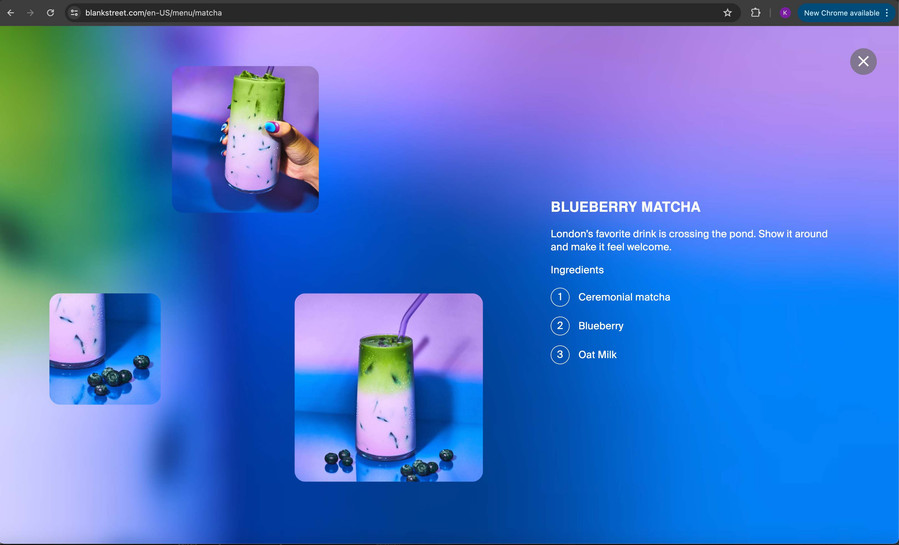Screen dimensions: 899x545
Task: Click the circled number 2 icon
Action: click(x=560, y=326)
